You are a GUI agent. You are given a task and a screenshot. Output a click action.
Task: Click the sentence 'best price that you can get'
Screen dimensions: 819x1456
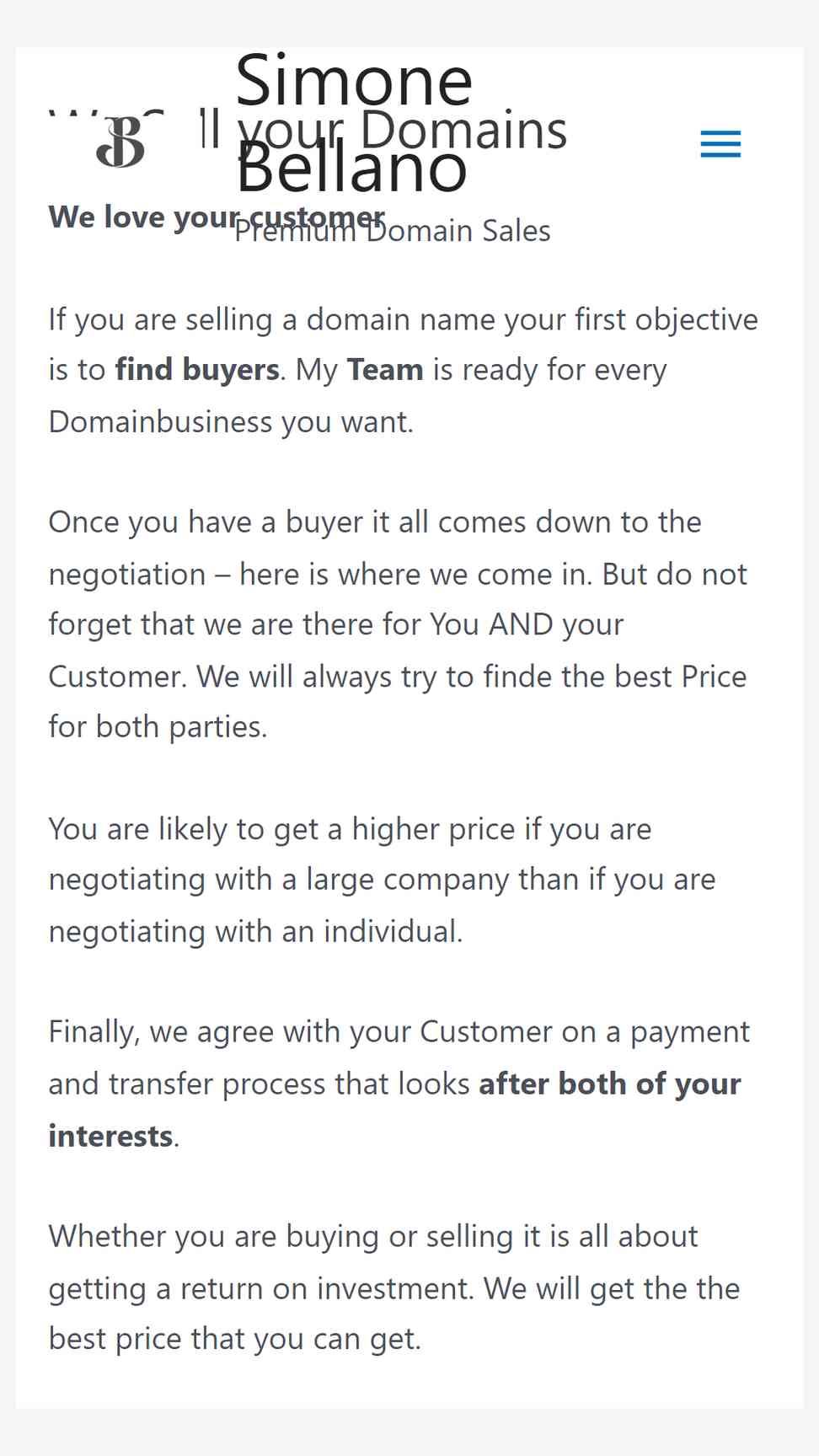(233, 1339)
